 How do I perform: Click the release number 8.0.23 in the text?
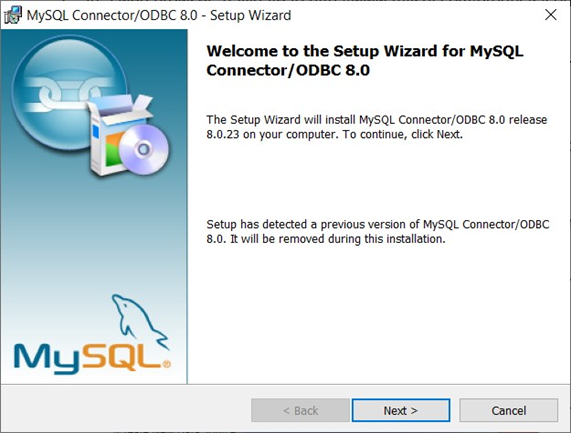tap(223, 134)
